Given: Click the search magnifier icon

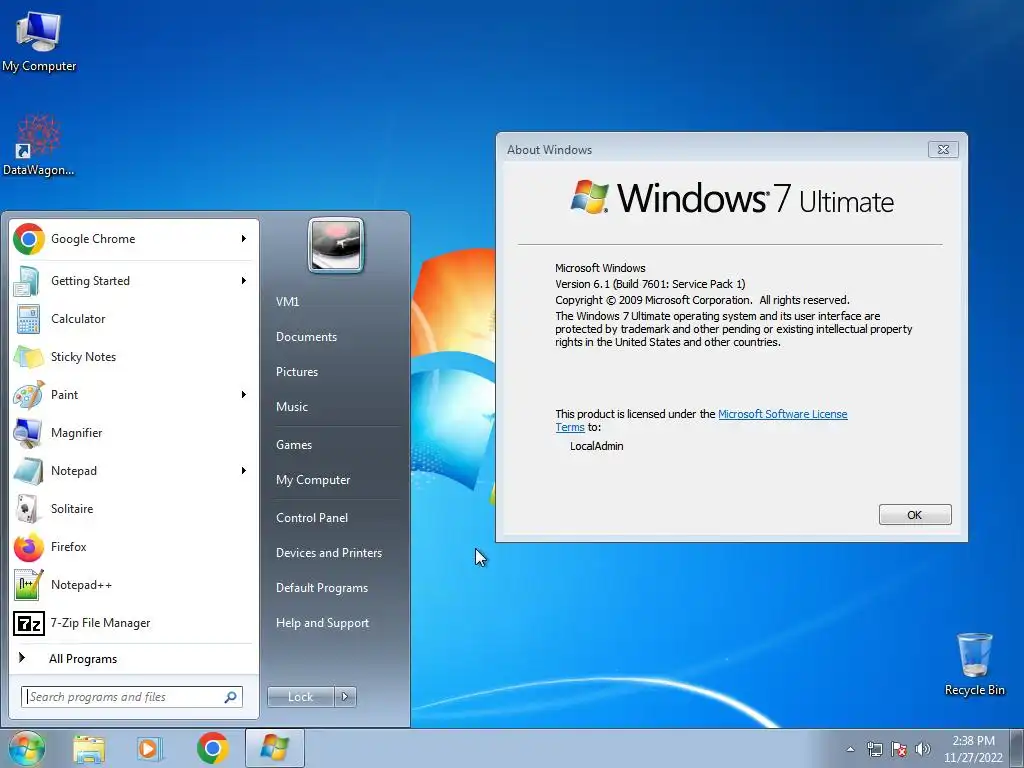Looking at the screenshot, I should [x=231, y=697].
